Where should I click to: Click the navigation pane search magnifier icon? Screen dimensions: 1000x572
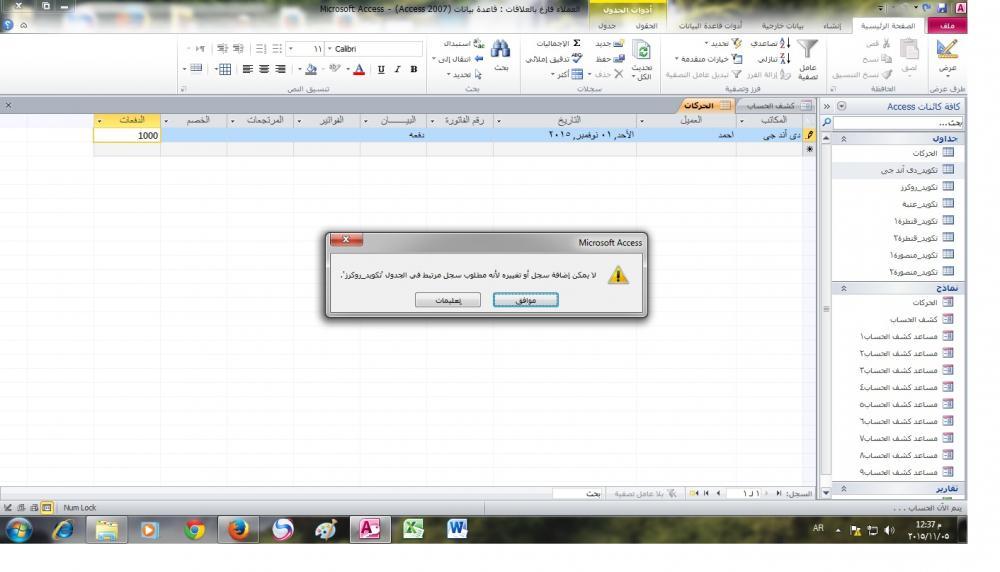tap(827, 122)
